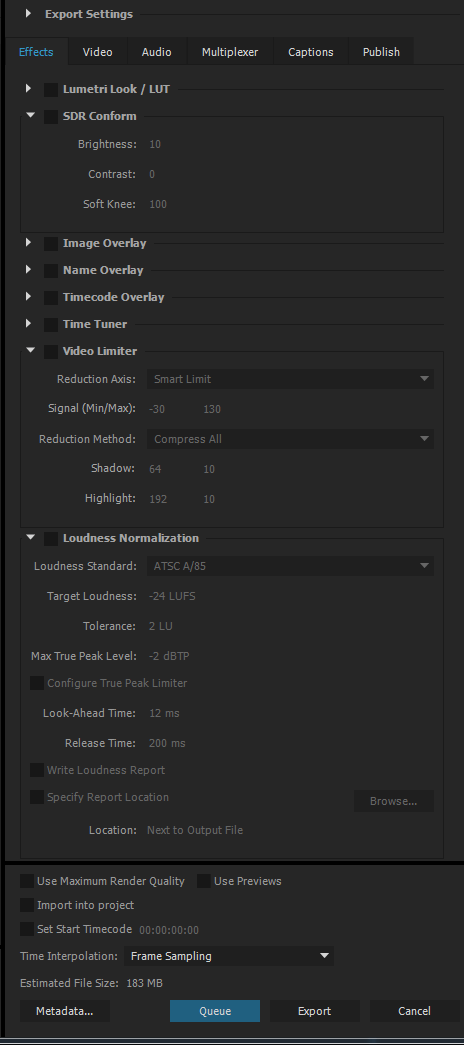Open the Audio tab

pos(157,52)
